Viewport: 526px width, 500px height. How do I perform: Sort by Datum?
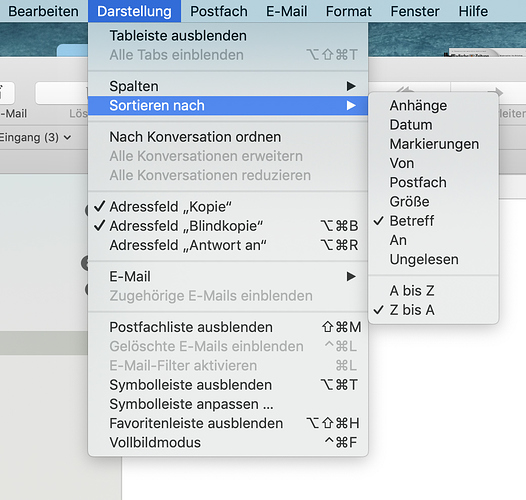[433, 125]
